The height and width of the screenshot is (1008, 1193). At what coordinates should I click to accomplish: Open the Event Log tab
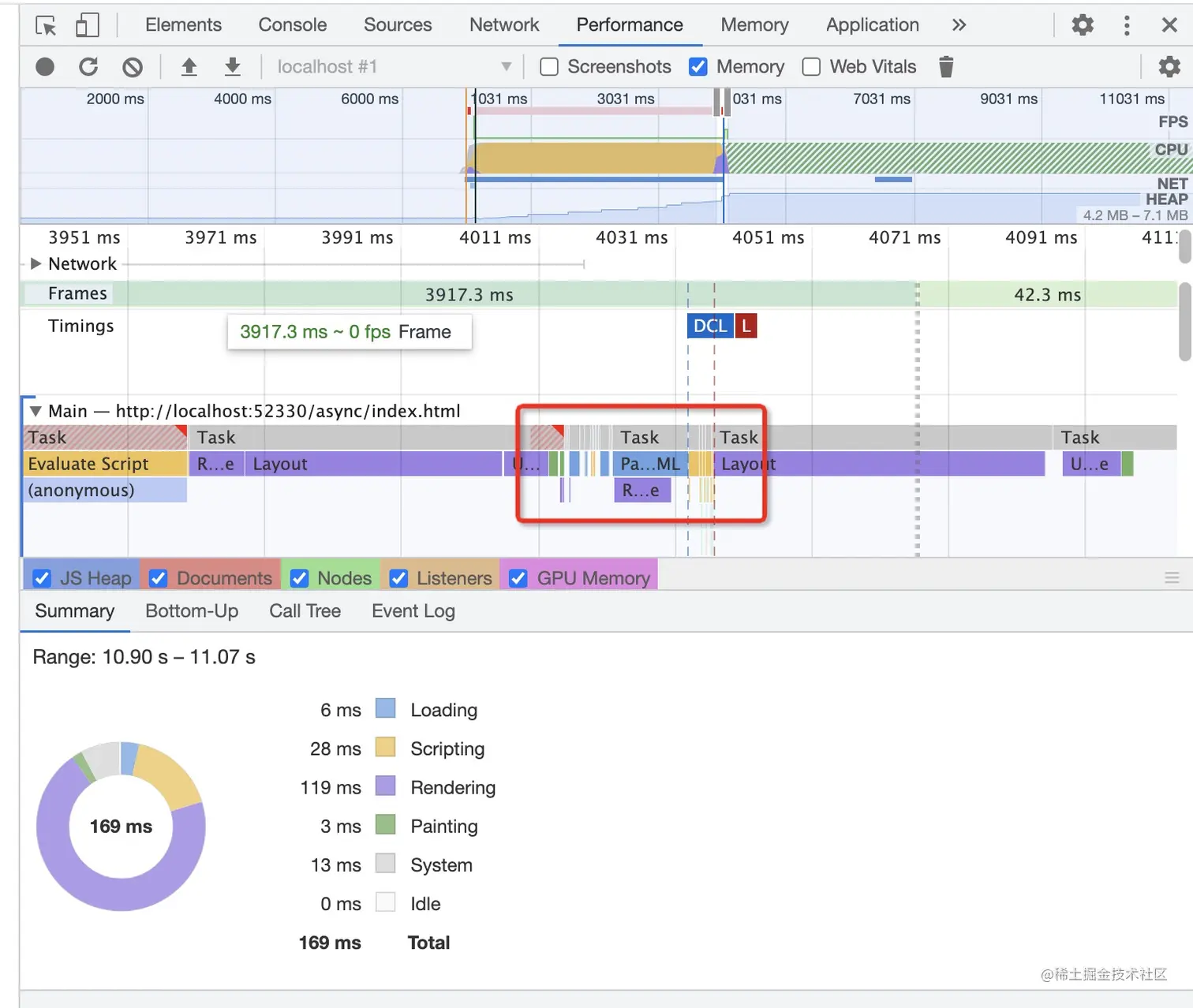click(x=413, y=611)
